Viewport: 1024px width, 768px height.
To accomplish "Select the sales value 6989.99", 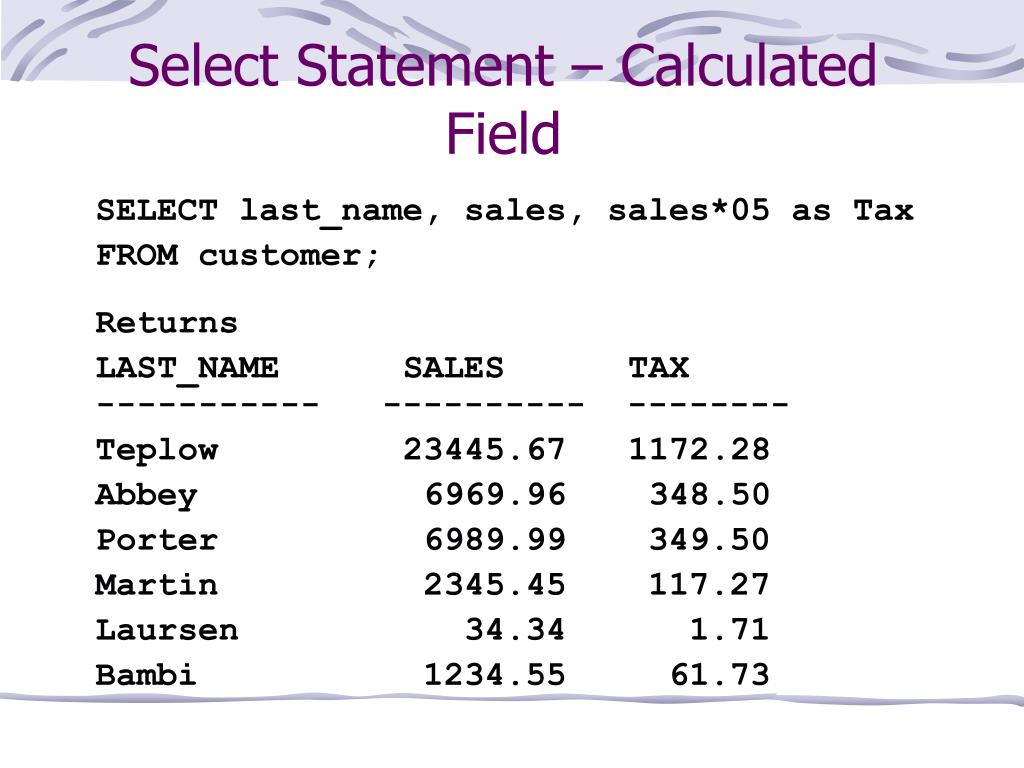I will [x=494, y=539].
